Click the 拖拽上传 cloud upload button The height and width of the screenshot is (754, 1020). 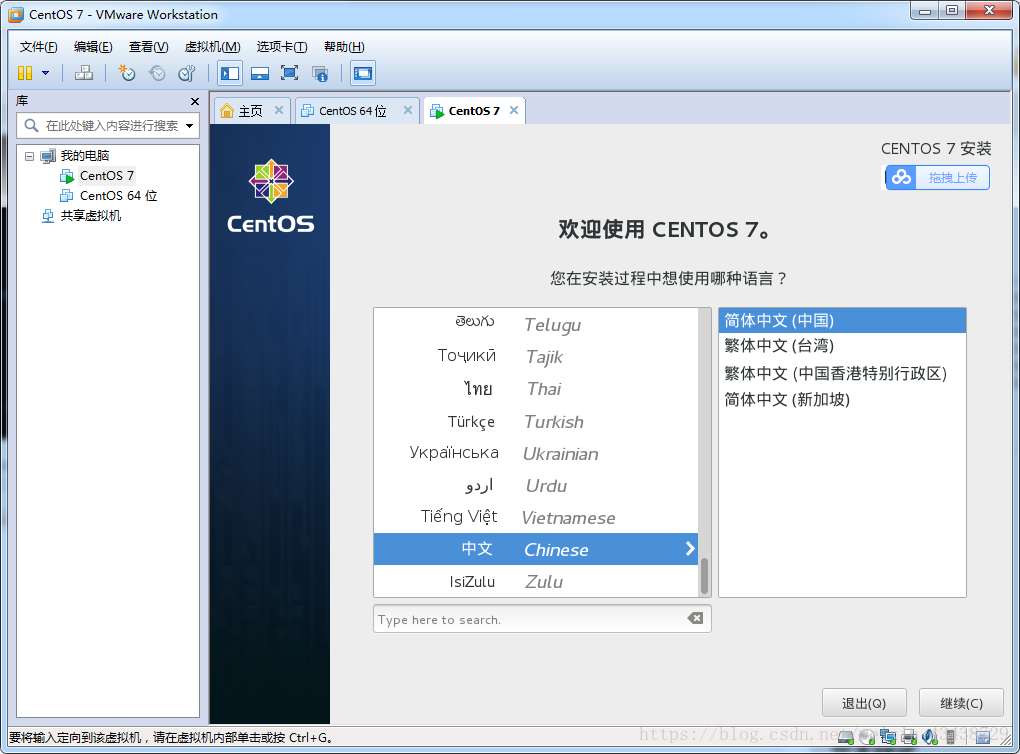click(x=937, y=177)
